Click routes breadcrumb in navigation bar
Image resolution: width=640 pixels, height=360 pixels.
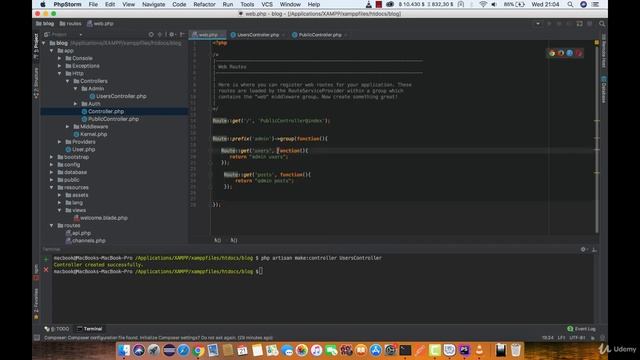tap(70, 24)
